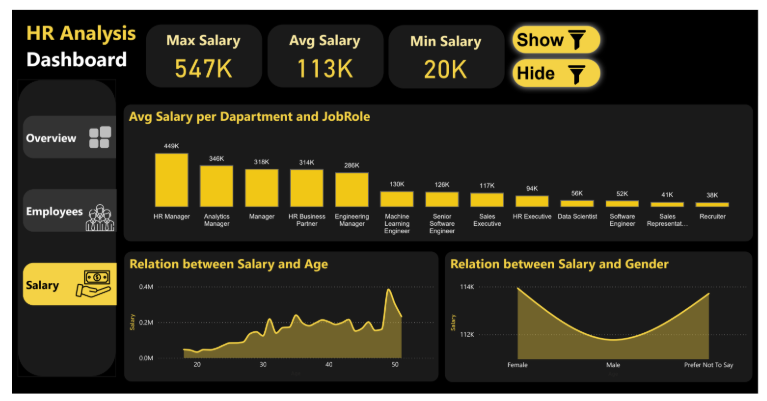Click the funnel icon on Show button
Viewport: 767px width, 401px height.
pos(579,40)
